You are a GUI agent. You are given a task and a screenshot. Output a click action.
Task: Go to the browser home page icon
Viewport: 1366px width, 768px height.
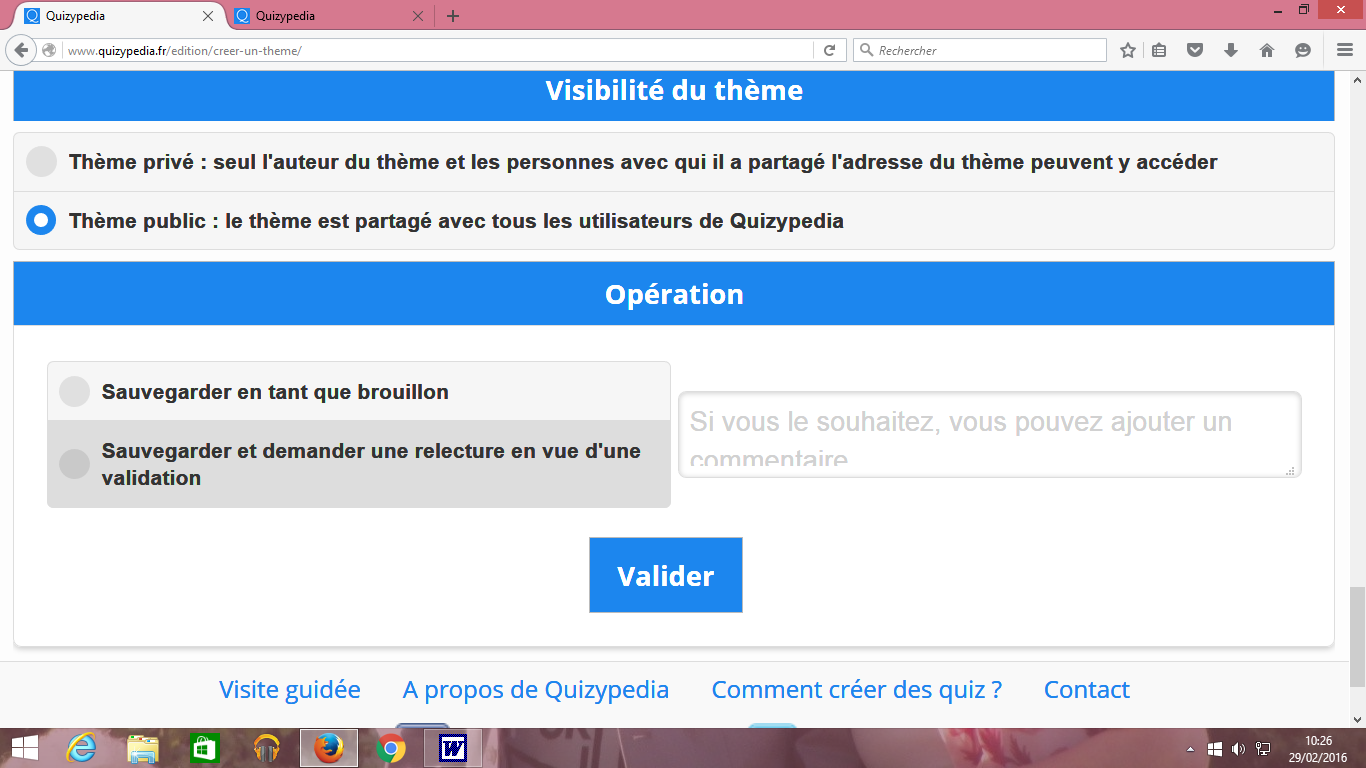coord(1267,50)
